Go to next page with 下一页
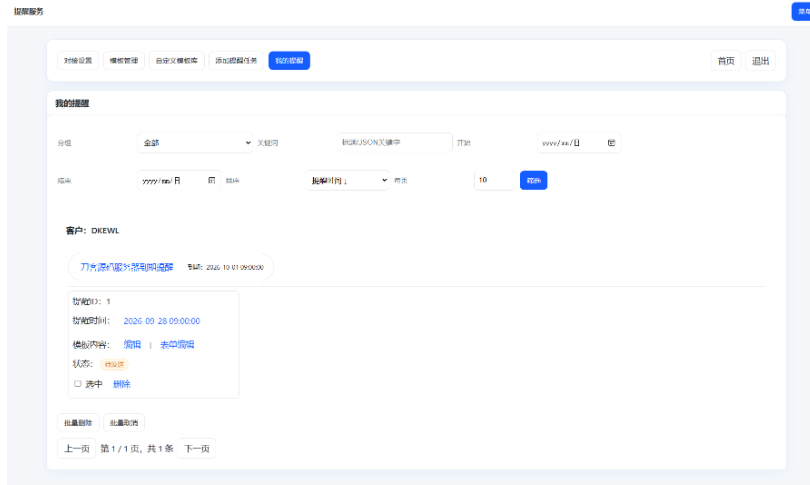 point(198,449)
